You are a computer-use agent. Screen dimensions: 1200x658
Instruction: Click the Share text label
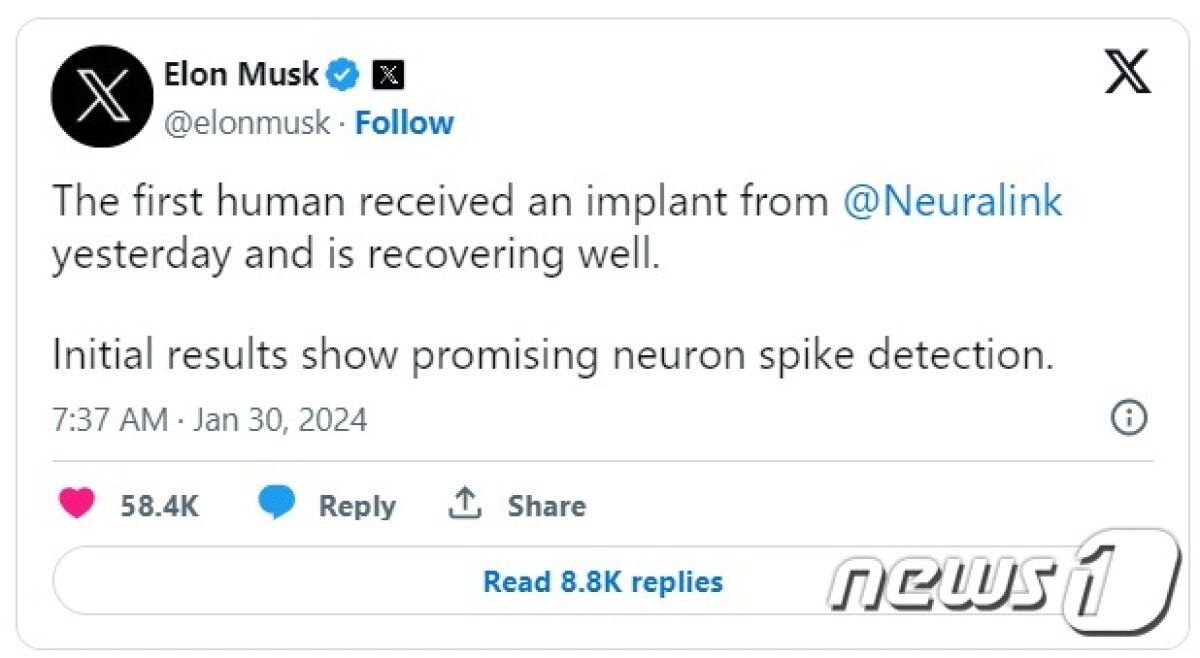click(546, 506)
